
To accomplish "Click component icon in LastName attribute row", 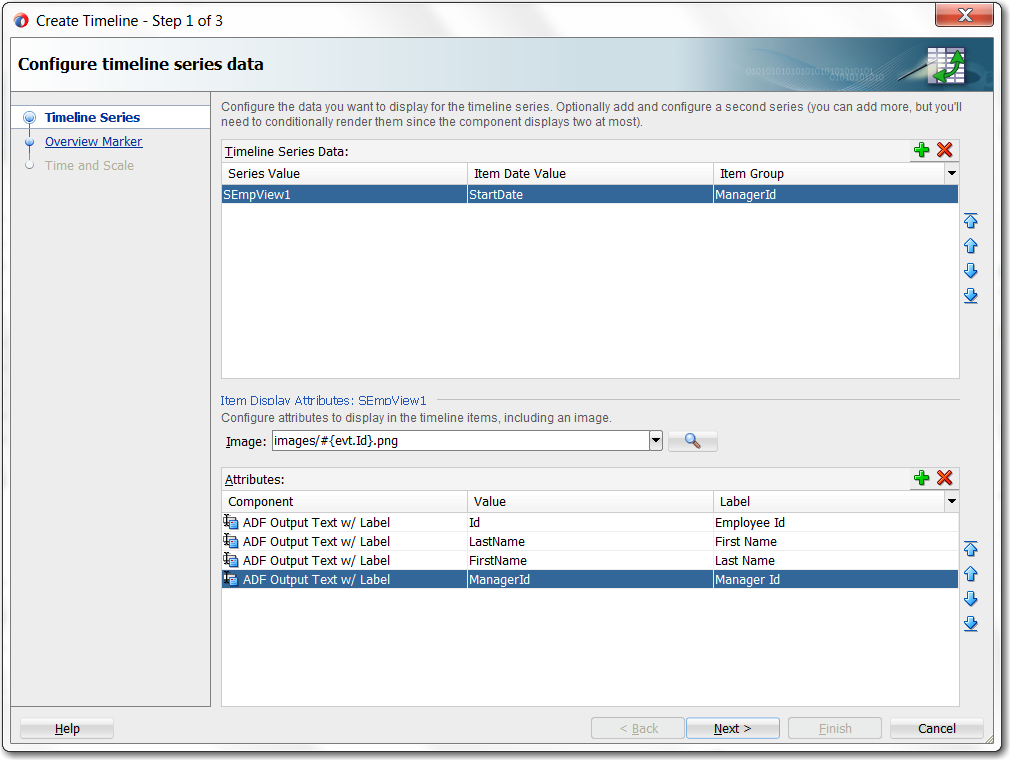I will [231, 541].
